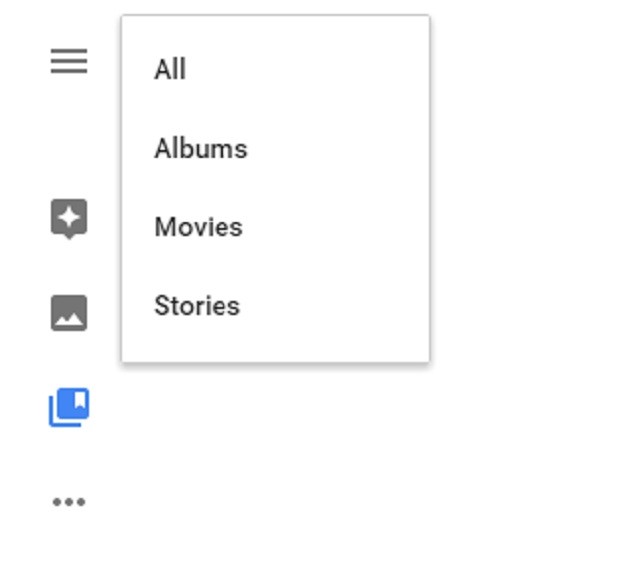Viewport: 640px width, 569px height.
Task: Expand the sidebar with three-line icon
Action: tap(69, 61)
